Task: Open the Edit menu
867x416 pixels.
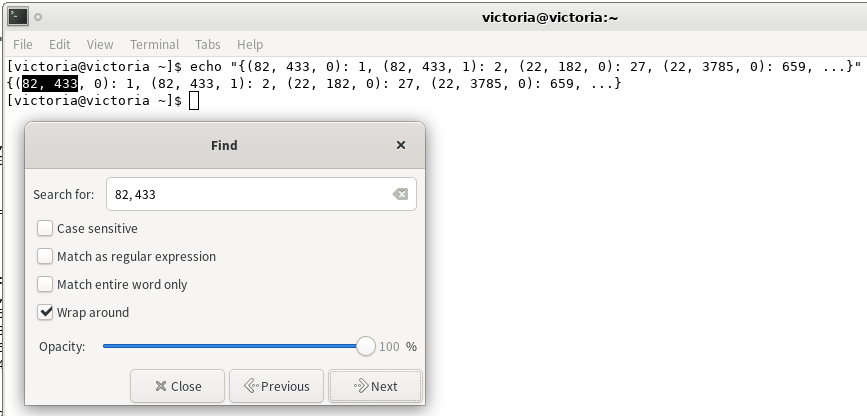Action: pos(60,44)
